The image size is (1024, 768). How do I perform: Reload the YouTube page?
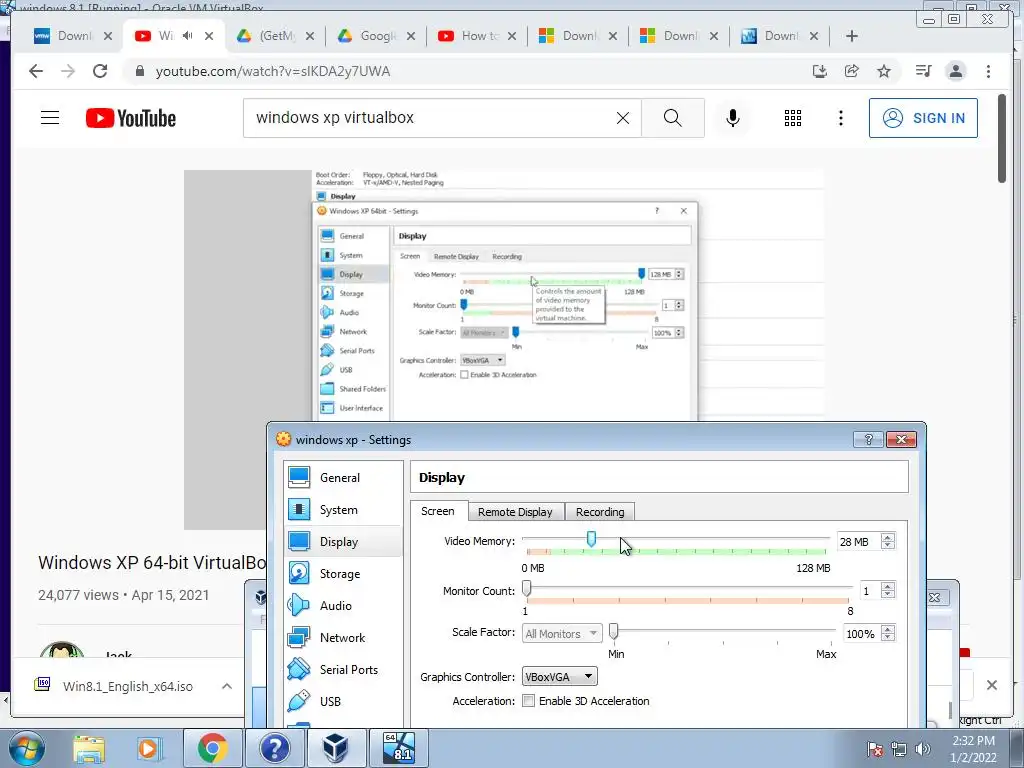point(100,71)
